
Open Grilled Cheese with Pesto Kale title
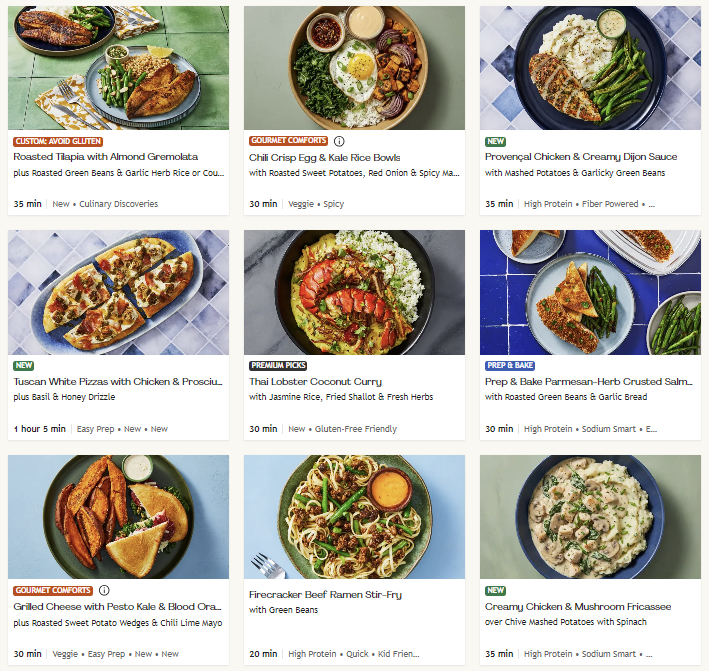pos(117,606)
